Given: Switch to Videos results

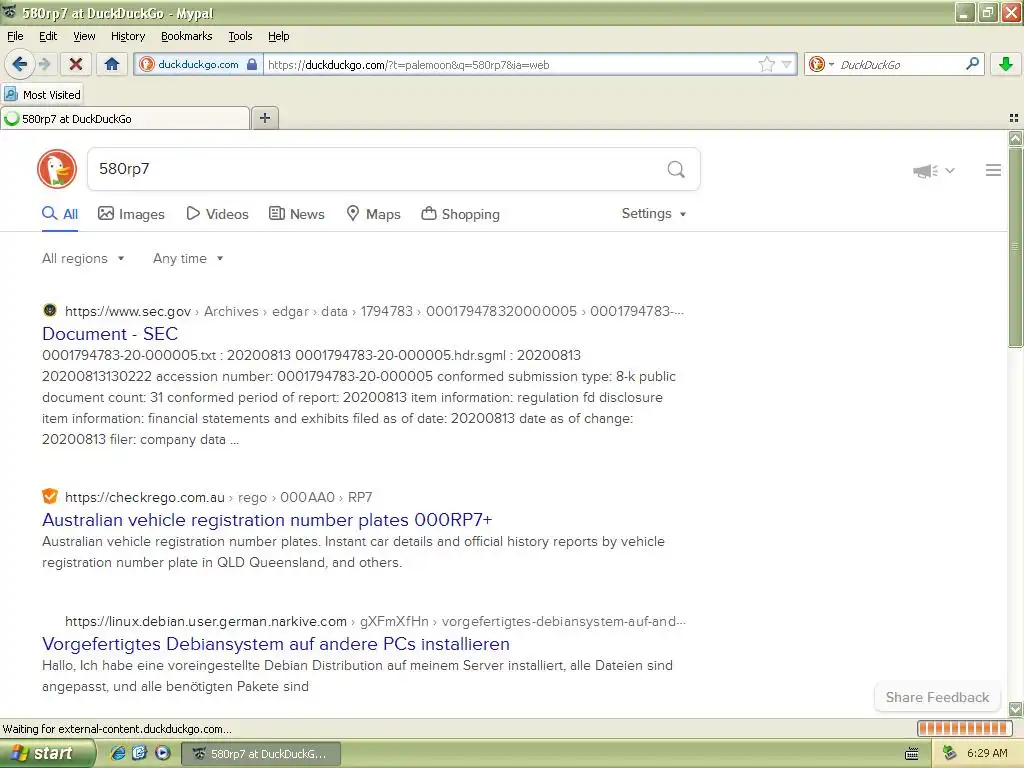Looking at the screenshot, I should tap(217, 214).
